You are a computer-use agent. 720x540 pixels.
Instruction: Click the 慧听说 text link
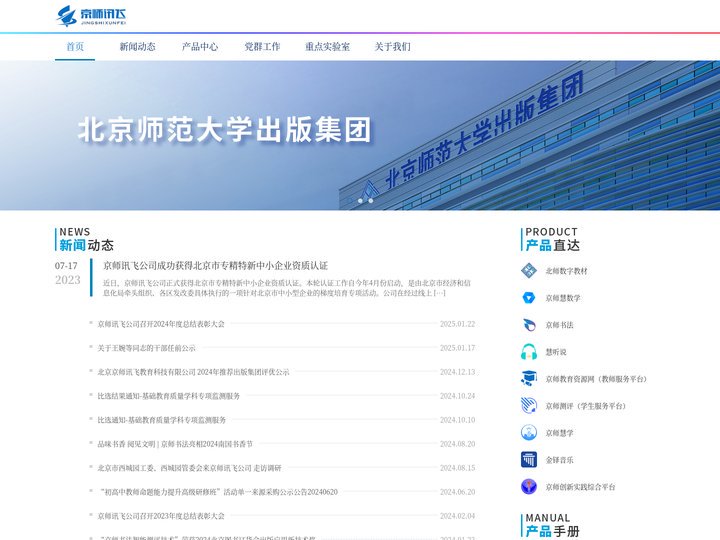point(556,352)
